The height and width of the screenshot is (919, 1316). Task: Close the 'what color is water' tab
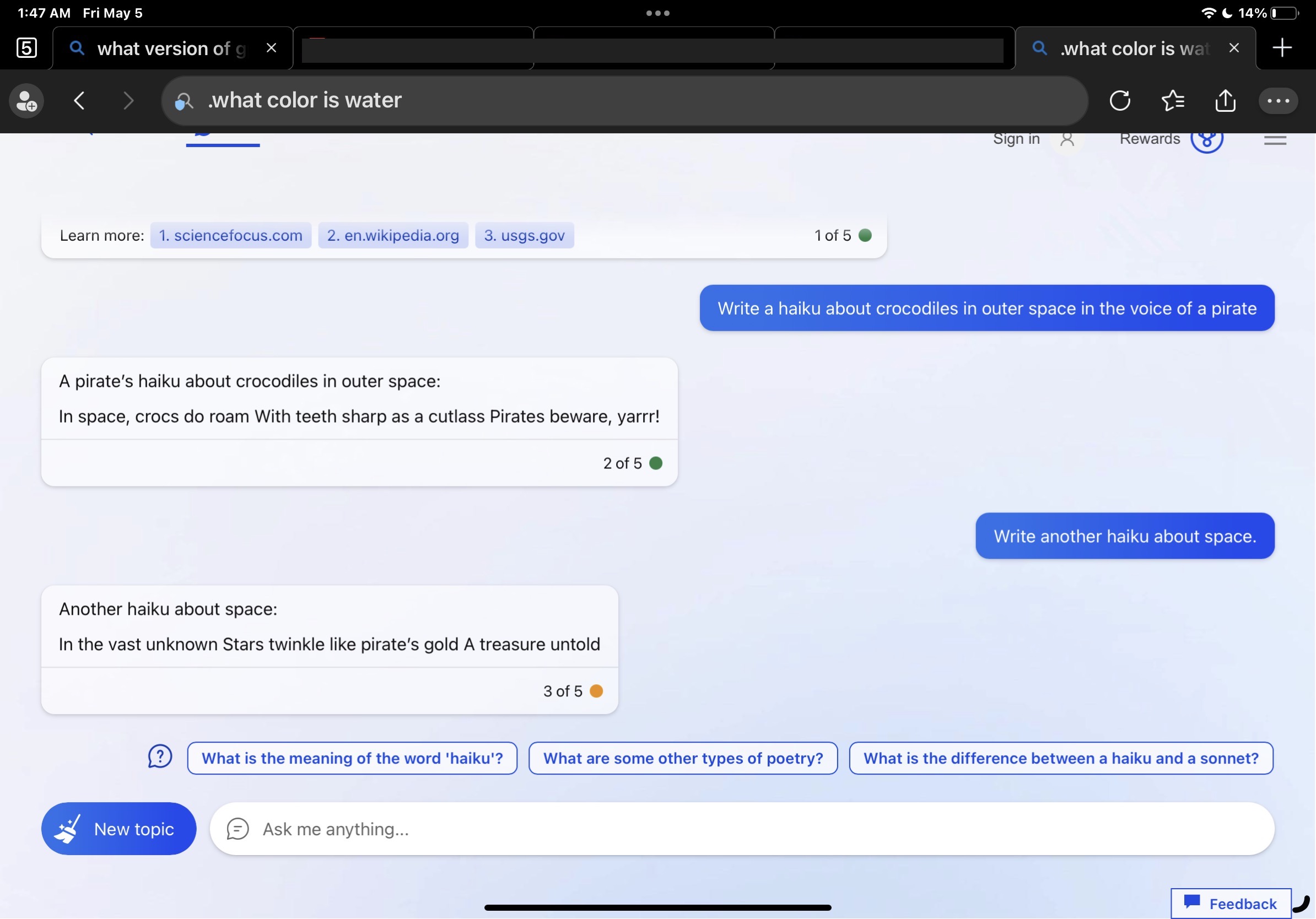[x=1233, y=47]
